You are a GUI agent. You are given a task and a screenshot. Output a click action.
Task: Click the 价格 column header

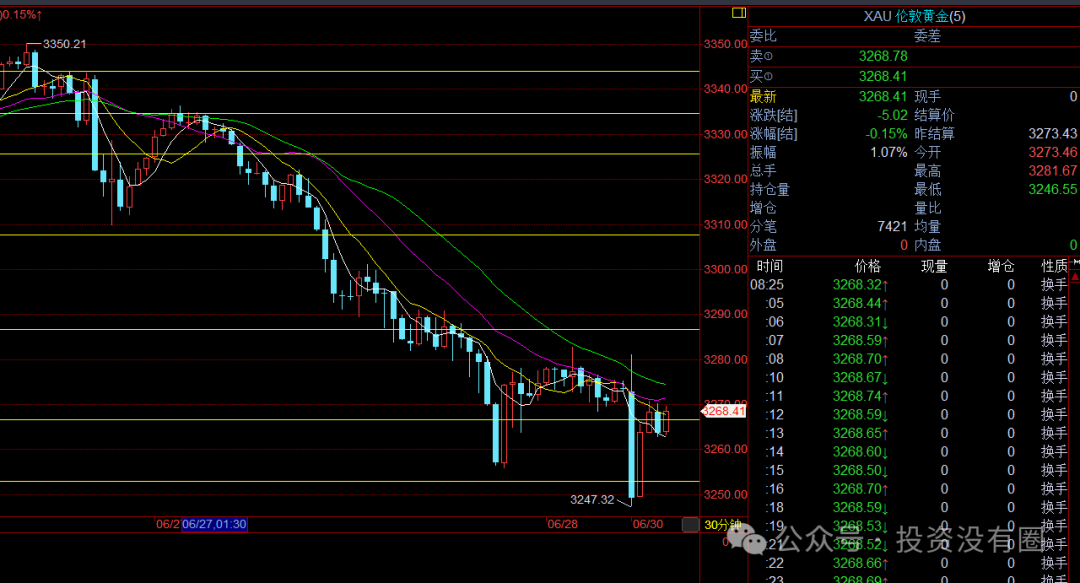coord(867,266)
